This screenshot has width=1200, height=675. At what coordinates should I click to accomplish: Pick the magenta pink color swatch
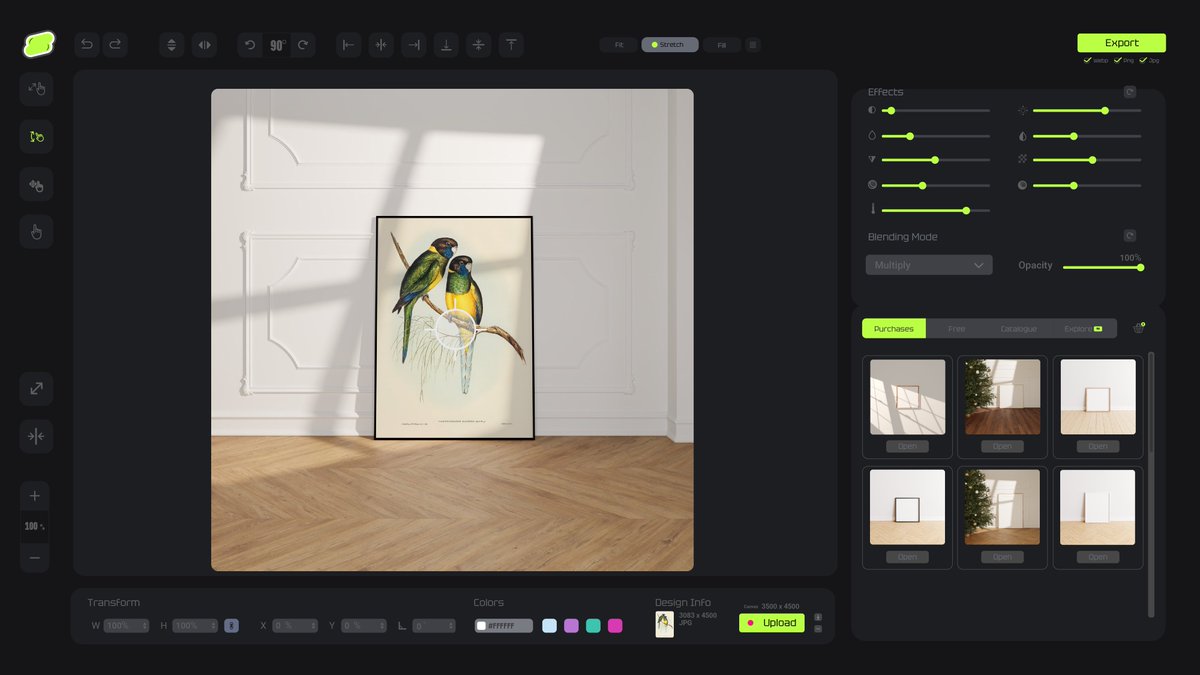(615, 625)
